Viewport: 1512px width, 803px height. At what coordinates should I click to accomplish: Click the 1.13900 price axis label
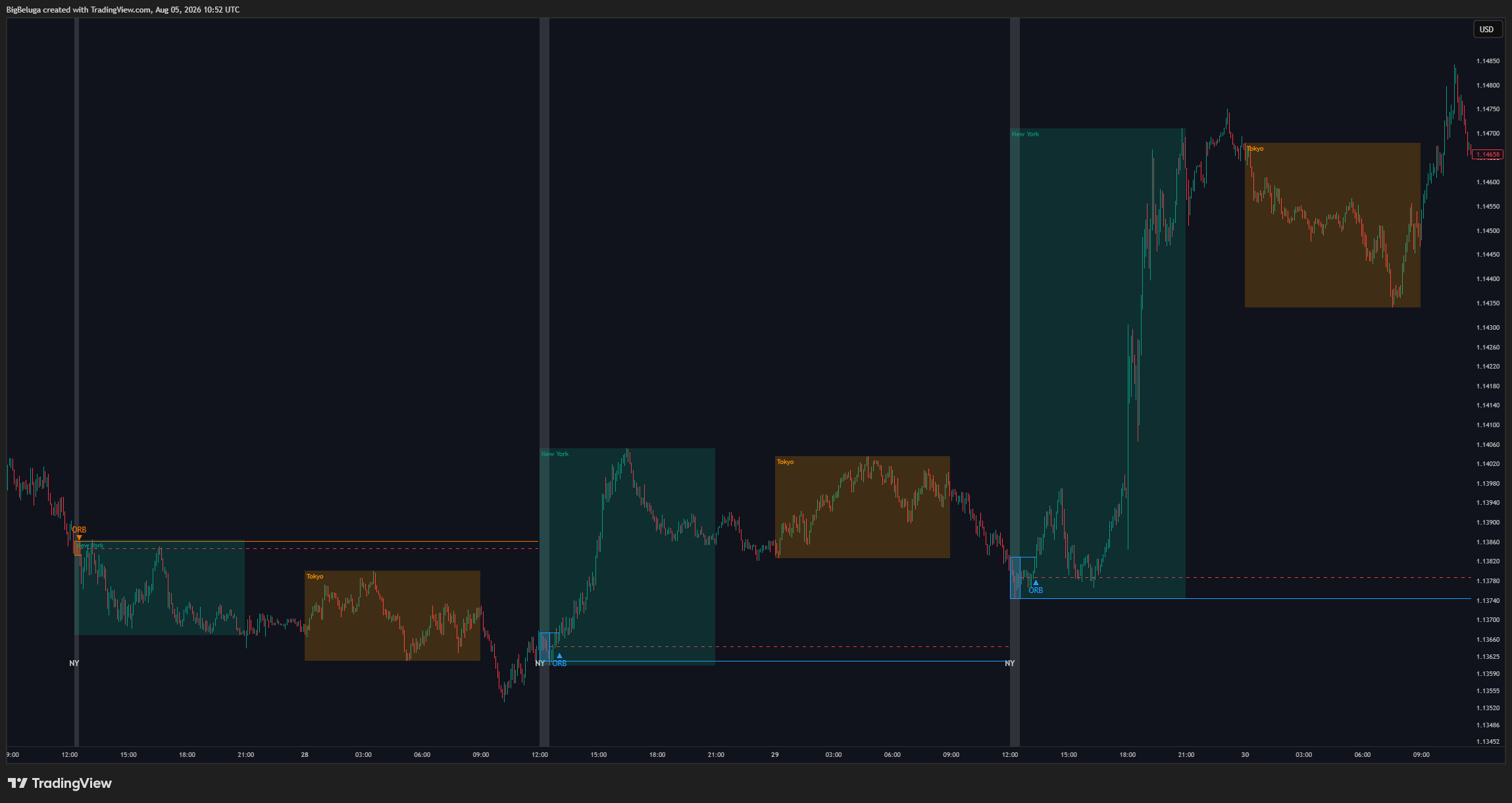click(x=1488, y=523)
